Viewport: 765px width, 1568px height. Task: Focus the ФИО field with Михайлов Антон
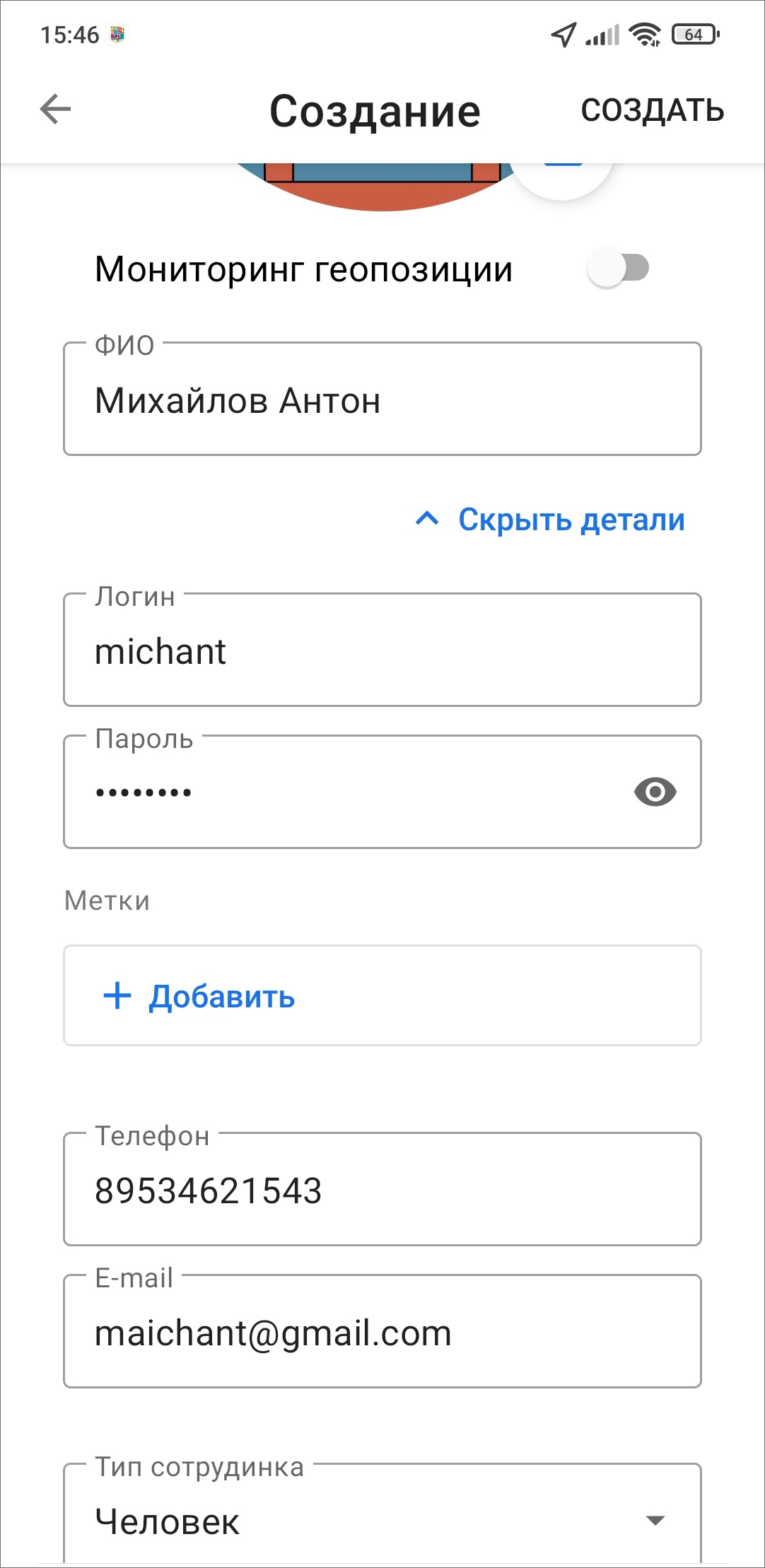pos(382,400)
